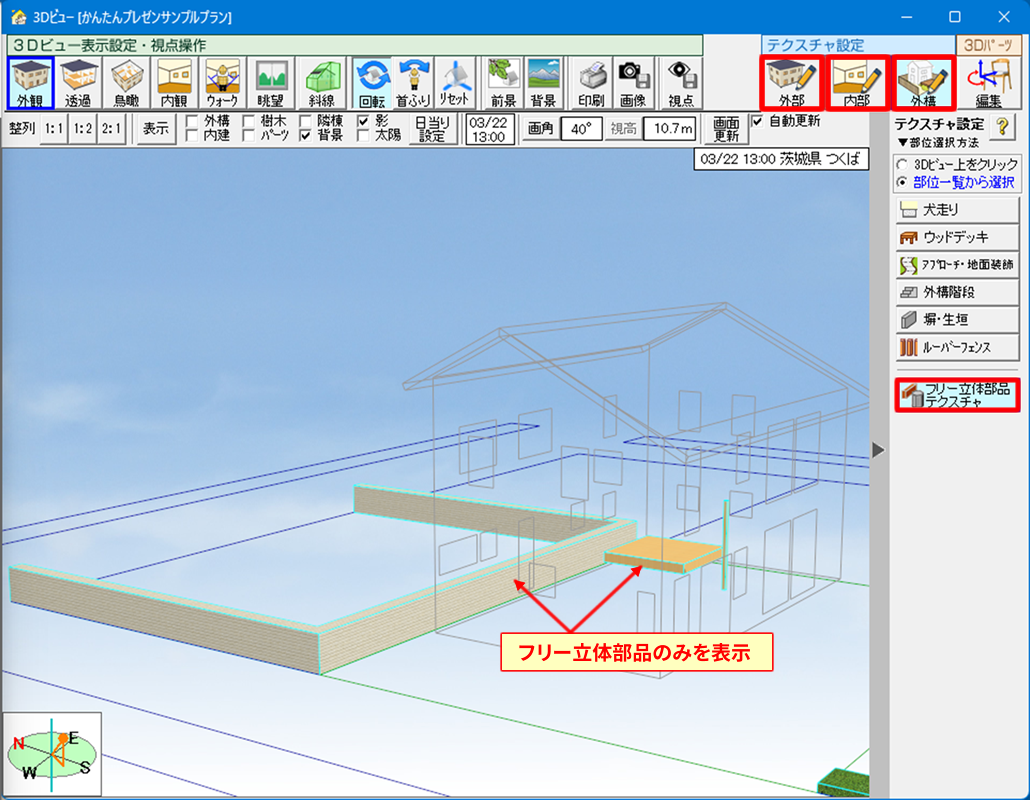Activate the 回転 rotate tool
The width and height of the screenshot is (1030, 800).
click(x=372, y=83)
